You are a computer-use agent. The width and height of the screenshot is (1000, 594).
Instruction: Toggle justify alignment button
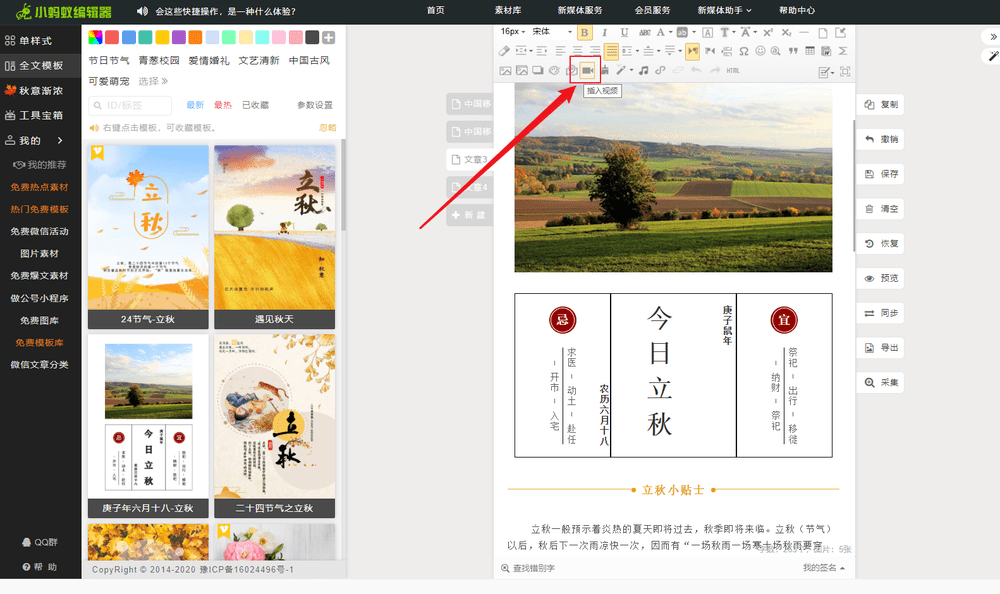611,51
